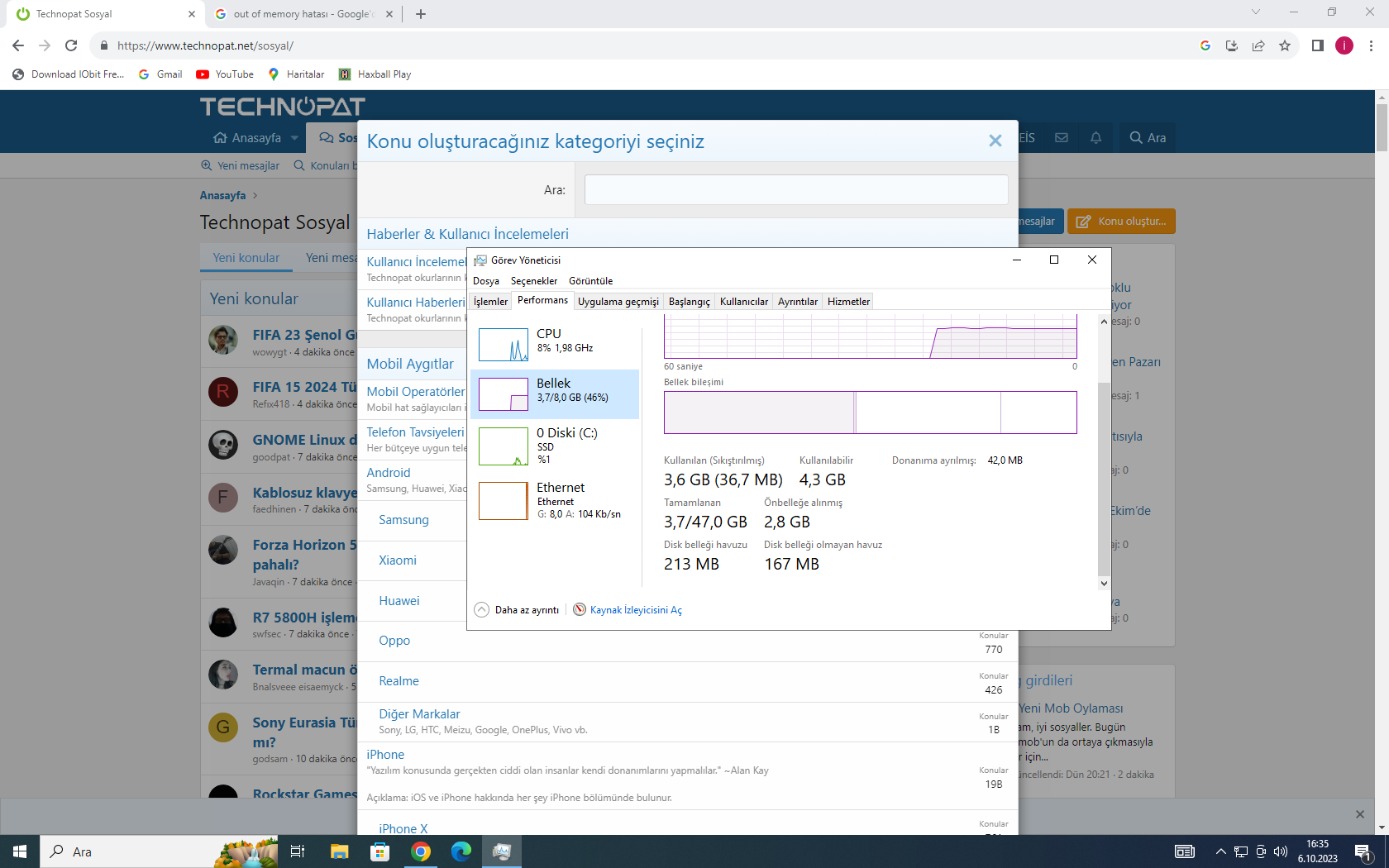Open the Windows notification center
Image resolution: width=1389 pixels, height=868 pixels.
coord(1363,852)
